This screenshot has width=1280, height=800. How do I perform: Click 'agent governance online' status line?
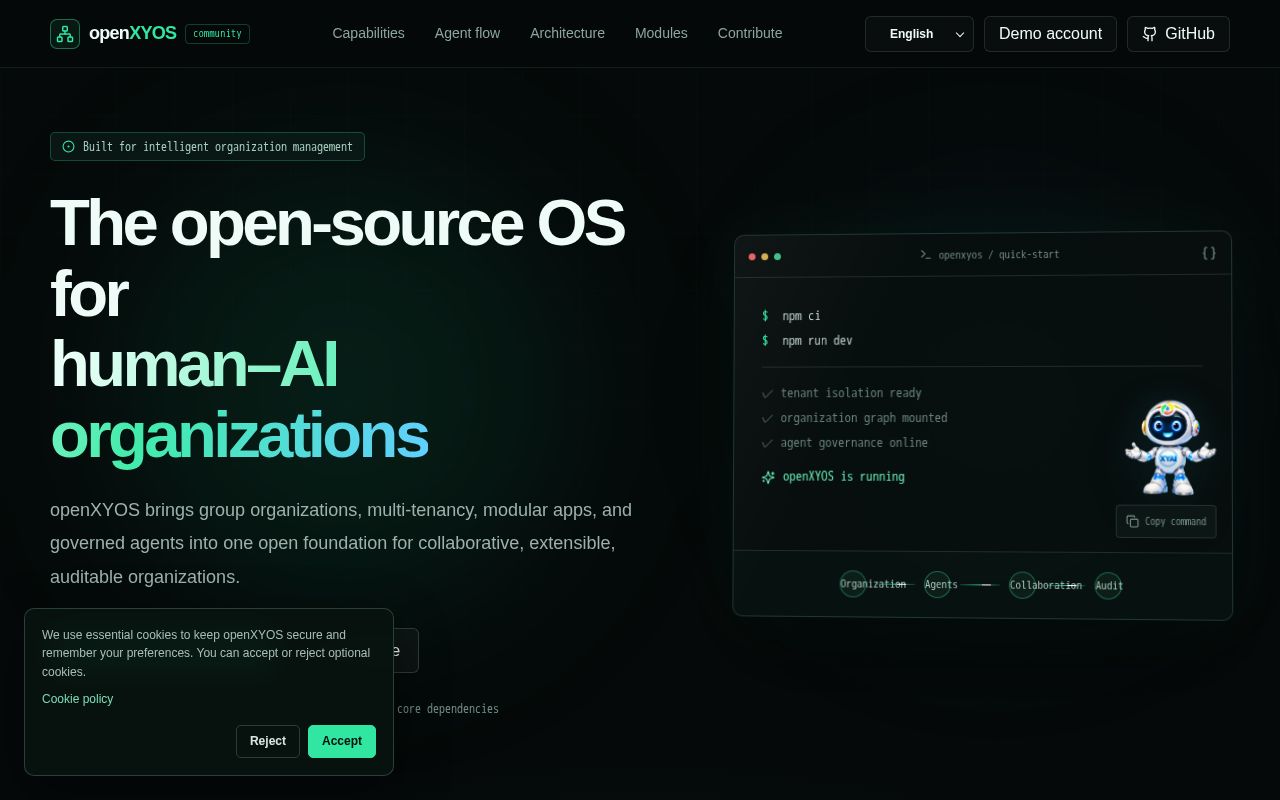tap(844, 443)
